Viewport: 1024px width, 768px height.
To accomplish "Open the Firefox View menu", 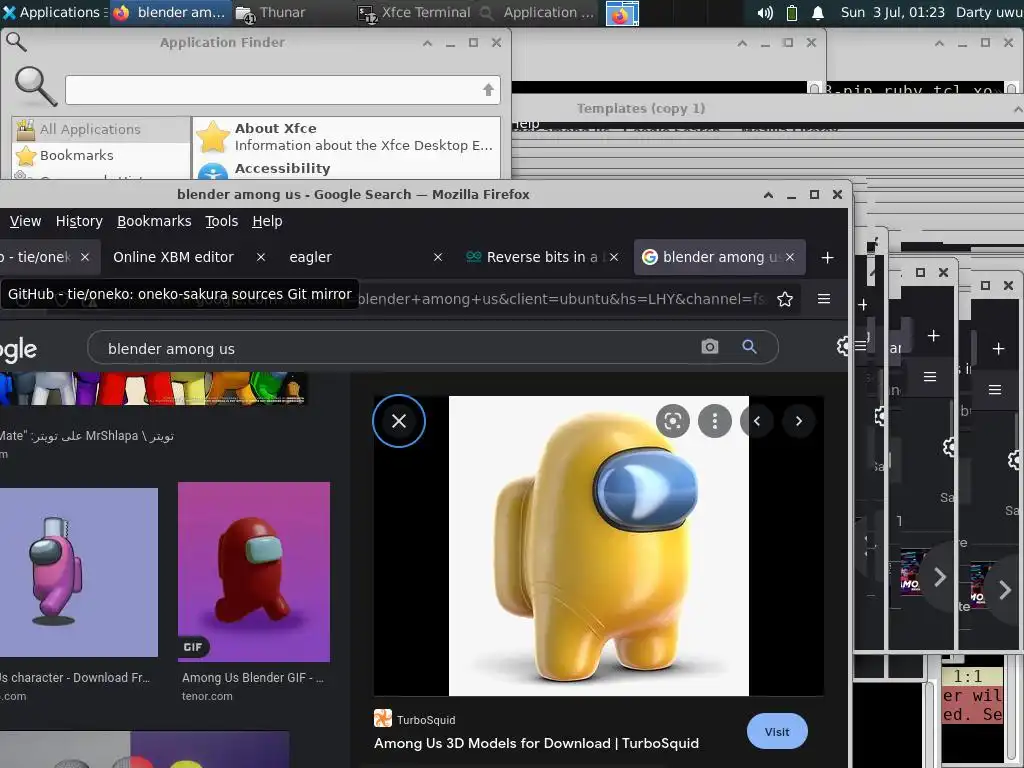I will coord(25,221).
